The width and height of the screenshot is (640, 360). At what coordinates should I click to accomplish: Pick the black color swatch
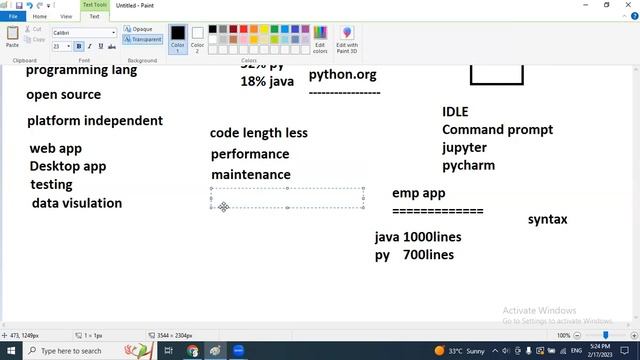pos(213,29)
